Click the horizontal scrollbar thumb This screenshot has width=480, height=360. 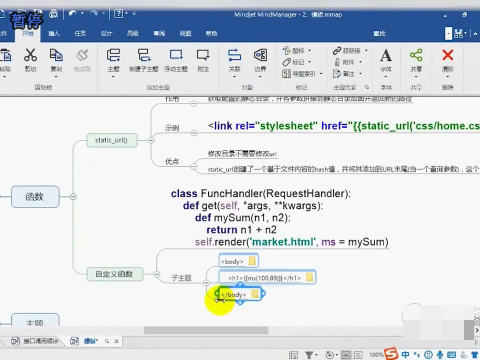(x=206, y=330)
